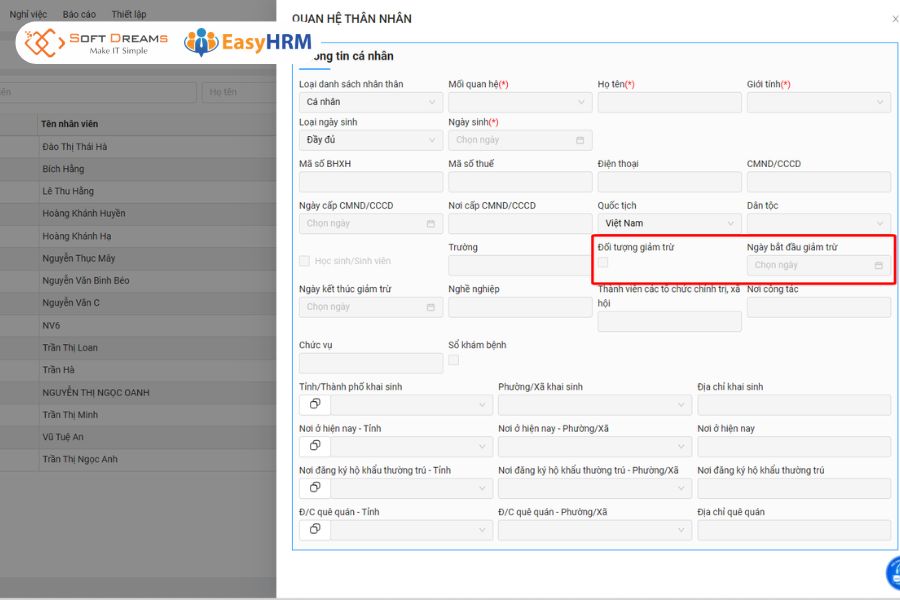Open the Thiết lập menu
Screen dimensions: 900x600
click(x=129, y=14)
